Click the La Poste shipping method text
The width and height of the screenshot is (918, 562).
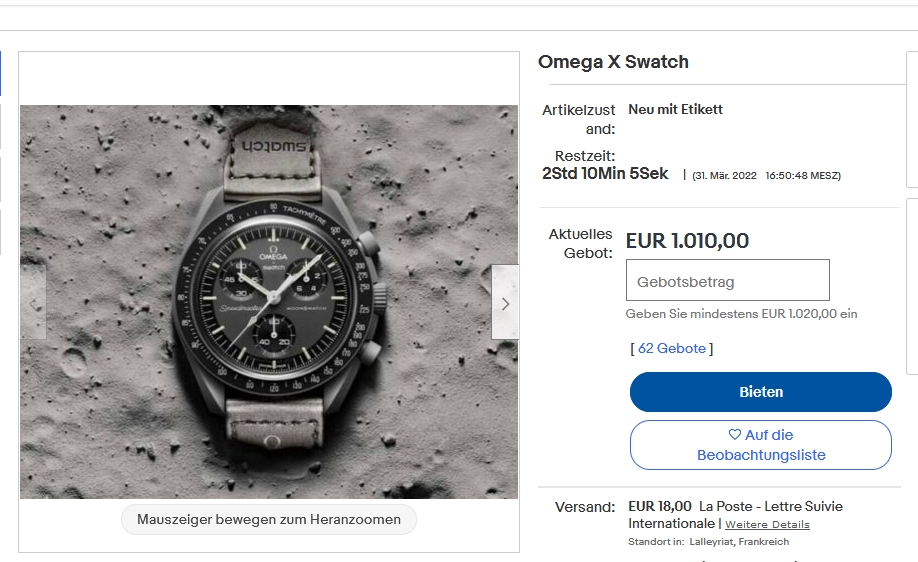pyautogui.click(x=771, y=507)
